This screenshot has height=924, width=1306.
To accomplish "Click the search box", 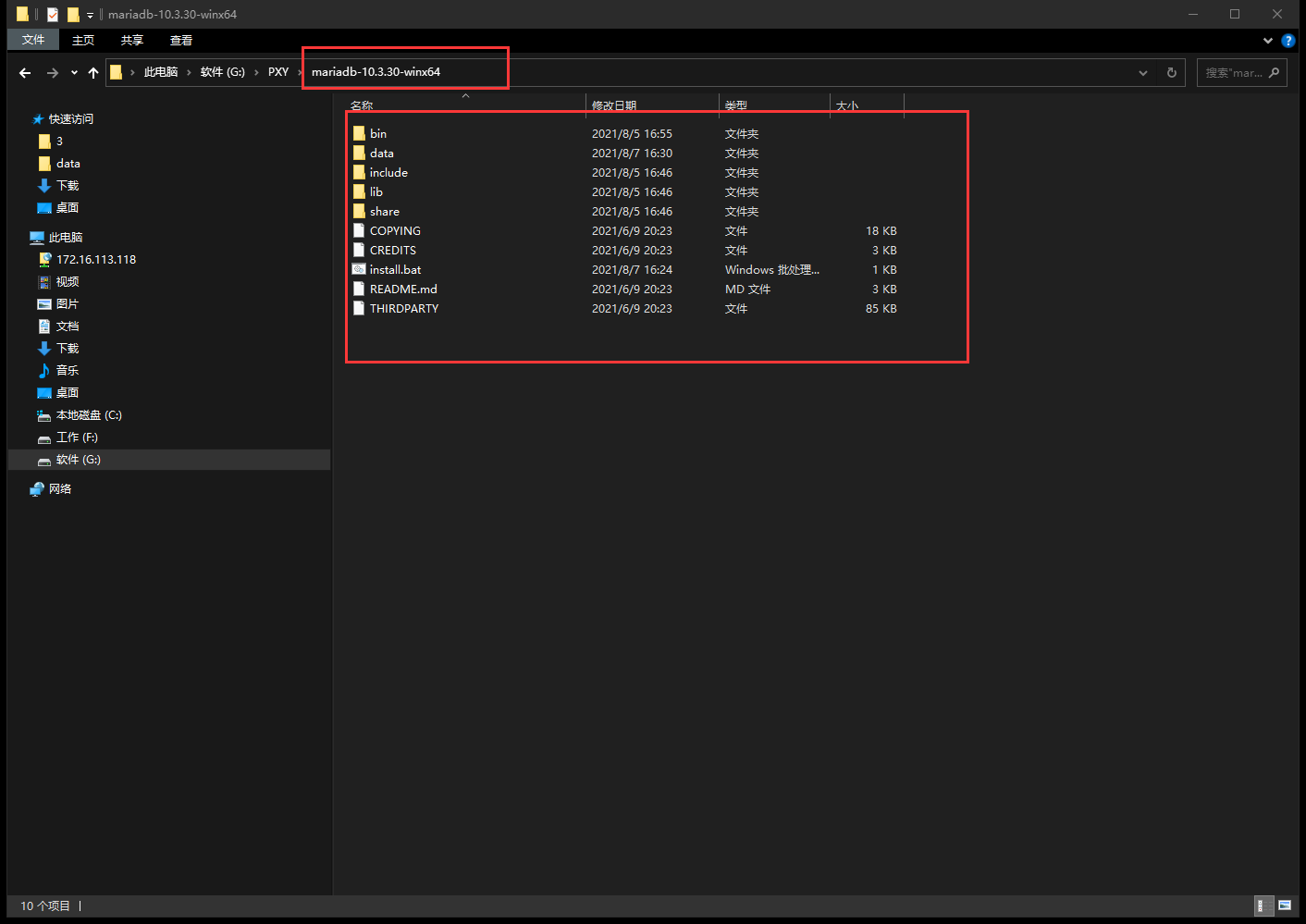I will 1241,72.
